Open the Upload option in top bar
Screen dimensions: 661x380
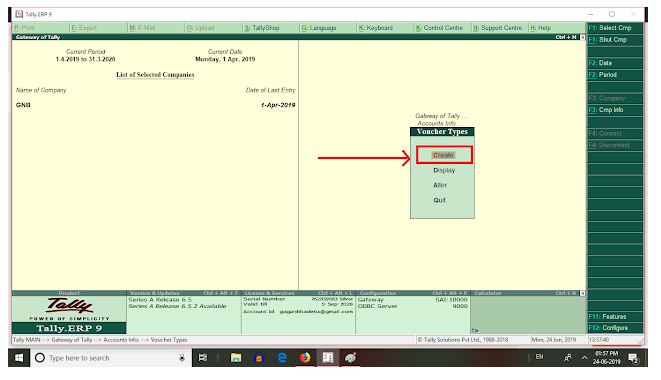tap(213, 28)
